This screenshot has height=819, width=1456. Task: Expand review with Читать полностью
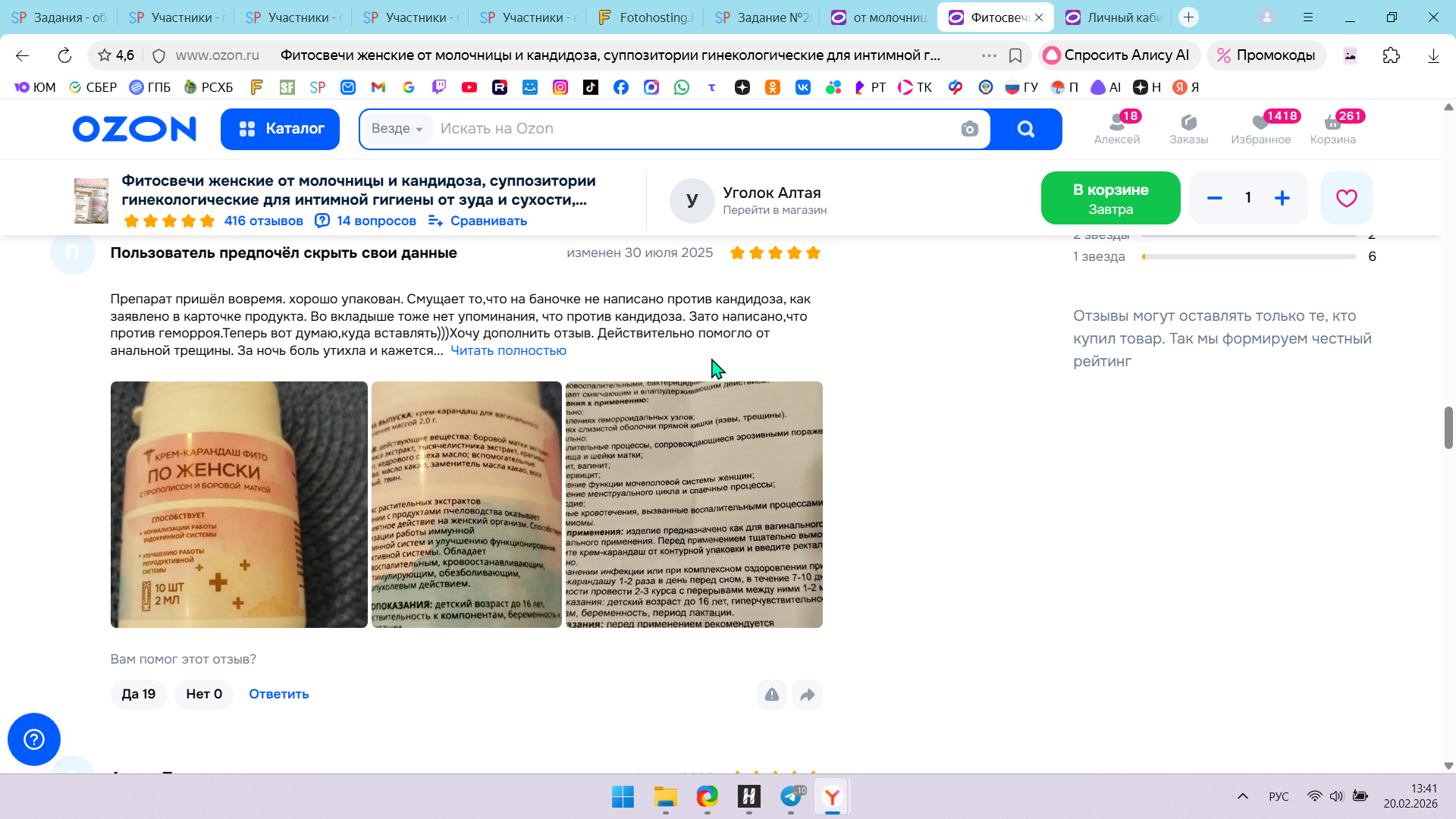(508, 350)
